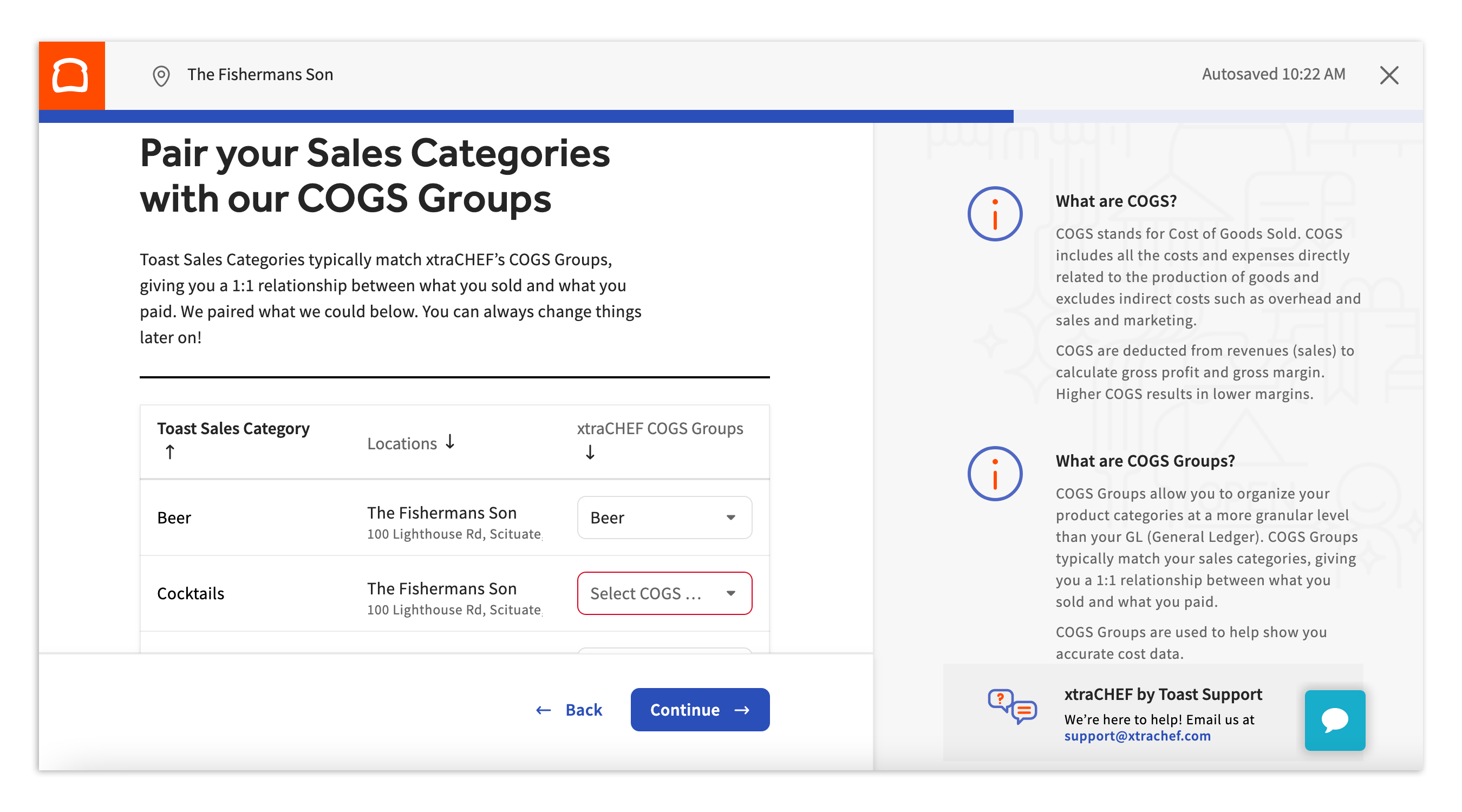Click the support question chat icon
The height and width of the screenshot is (812, 1462).
[1011, 706]
